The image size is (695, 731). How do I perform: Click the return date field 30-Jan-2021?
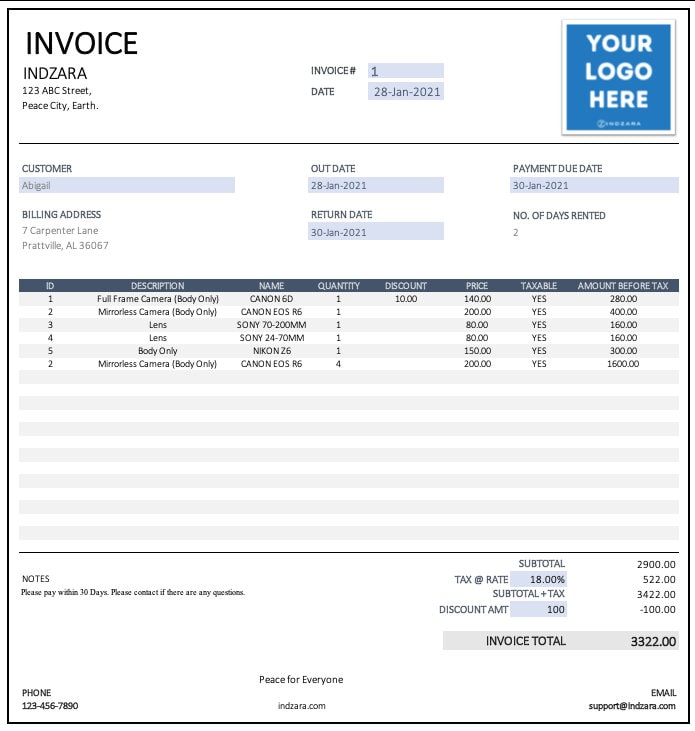(x=376, y=232)
